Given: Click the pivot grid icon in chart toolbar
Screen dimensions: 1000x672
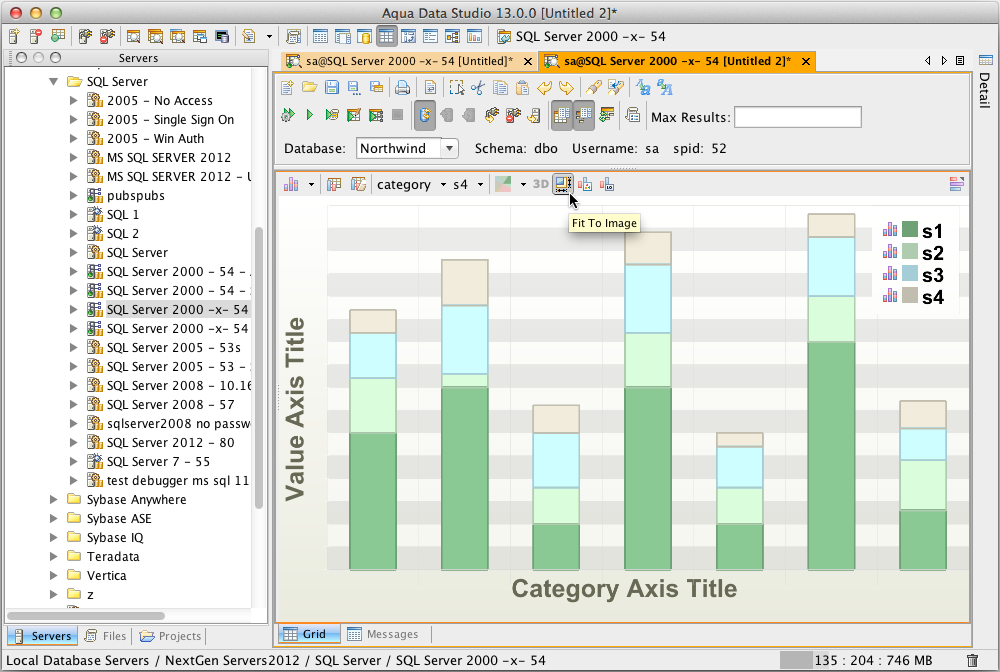Looking at the screenshot, I should click(334, 184).
